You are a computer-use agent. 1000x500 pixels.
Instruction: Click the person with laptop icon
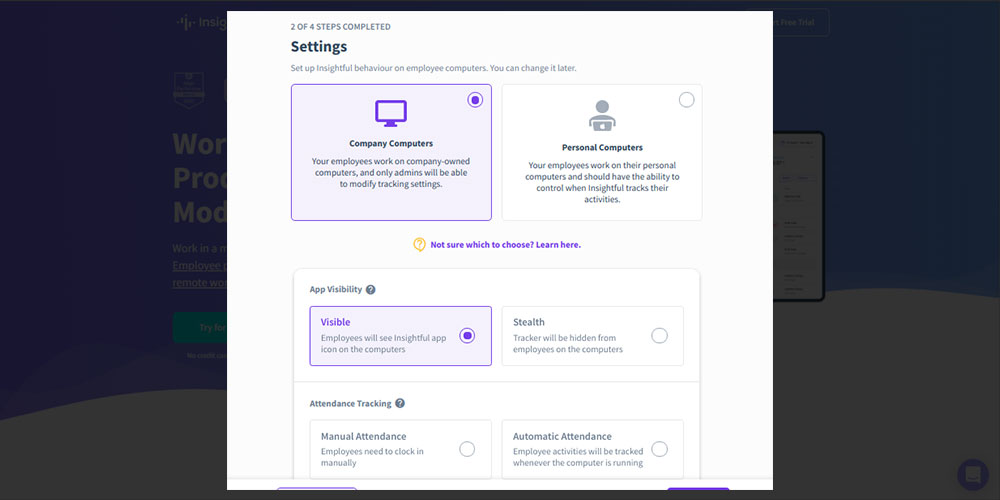[x=602, y=115]
